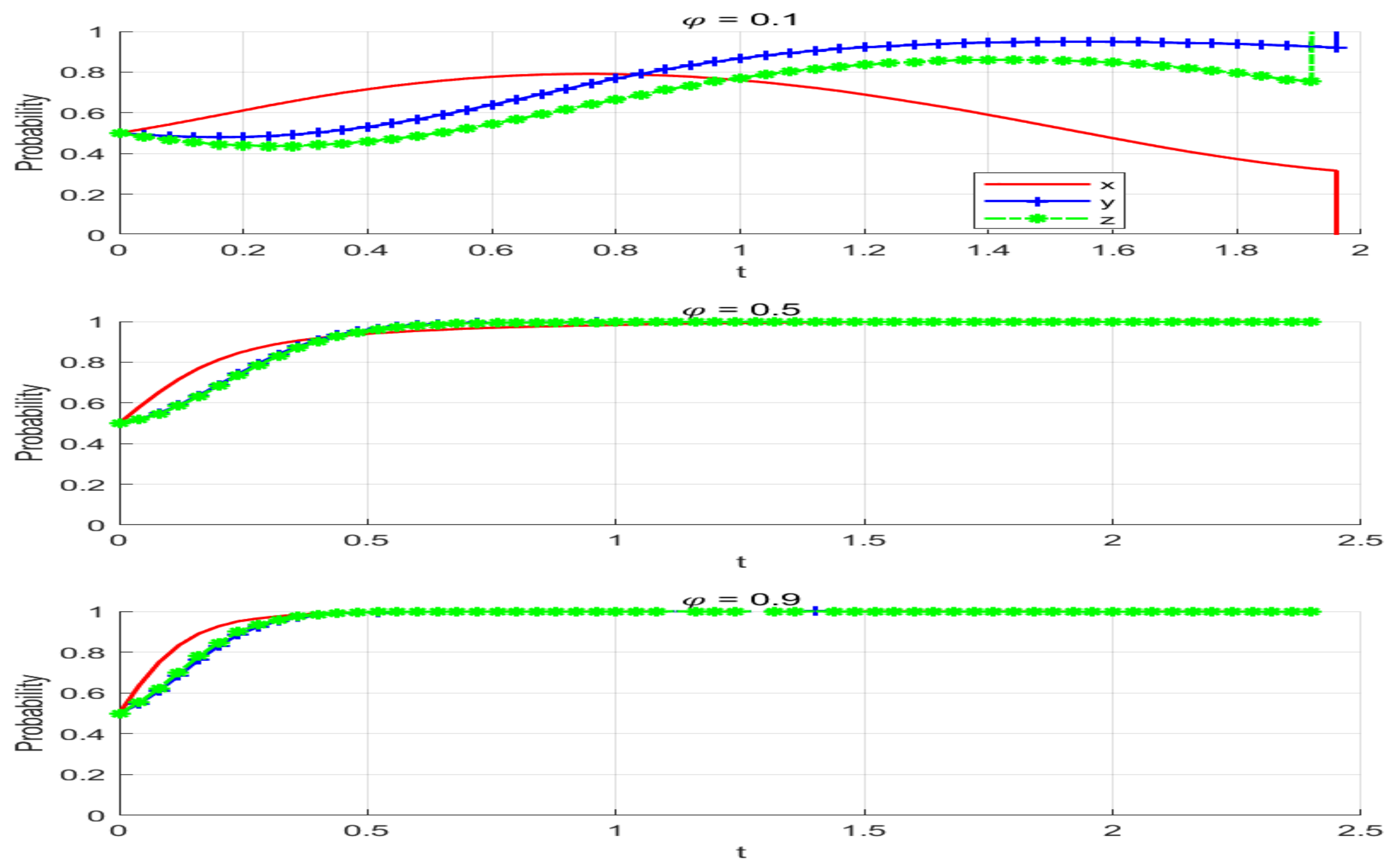Click the 1.5 x-axis tick label, bottom plot

864,831
